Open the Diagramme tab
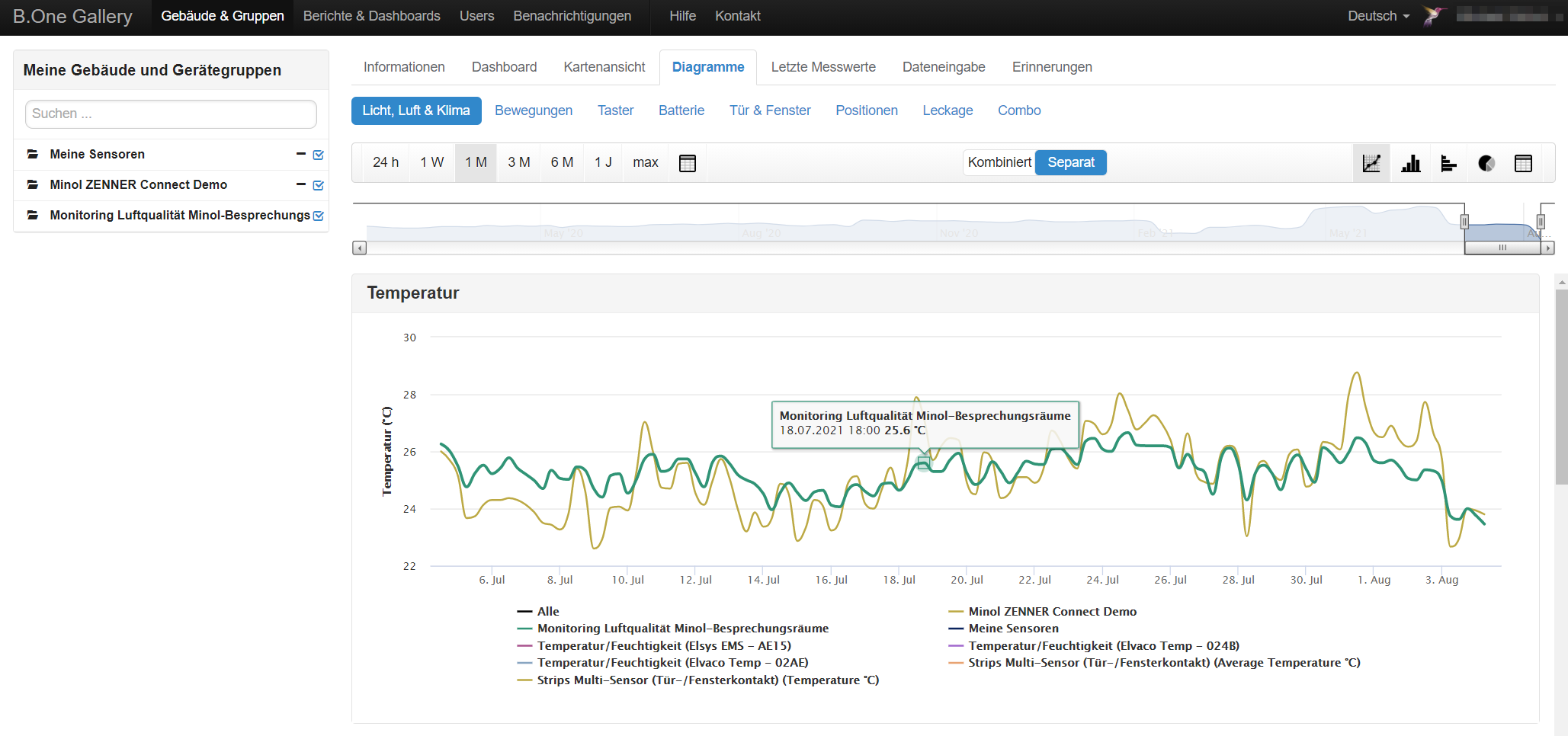This screenshot has height=736, width=1568. tap(708, 67)
